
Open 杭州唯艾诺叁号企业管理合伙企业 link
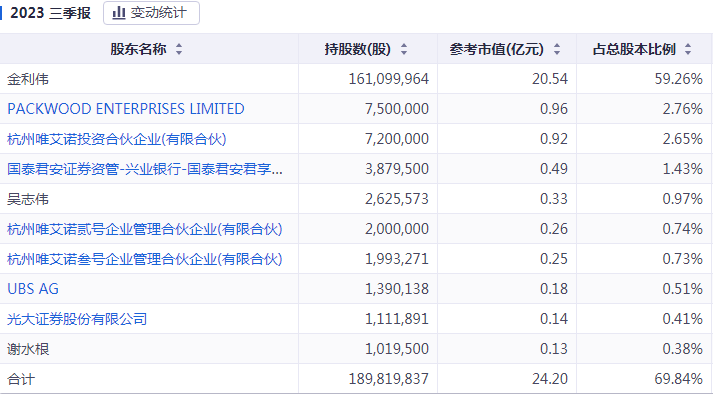[x=145, y=259]
